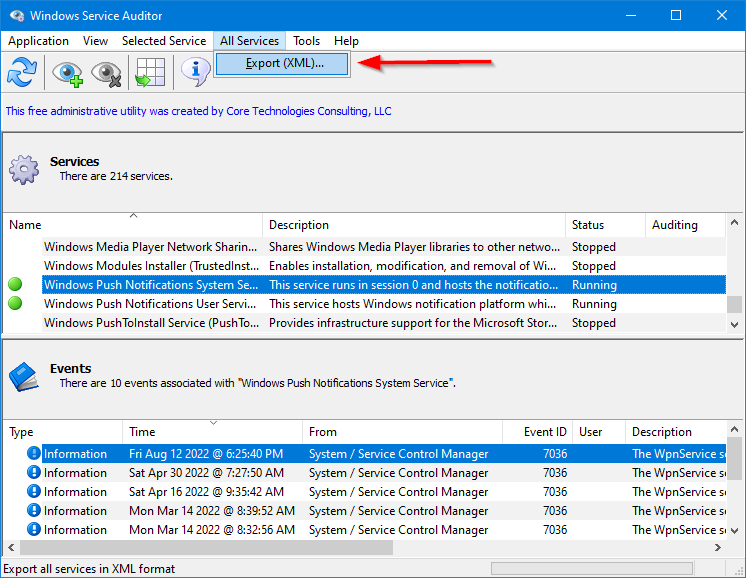Click the events From column header
The image size is (746, 578).
point(403,431)
